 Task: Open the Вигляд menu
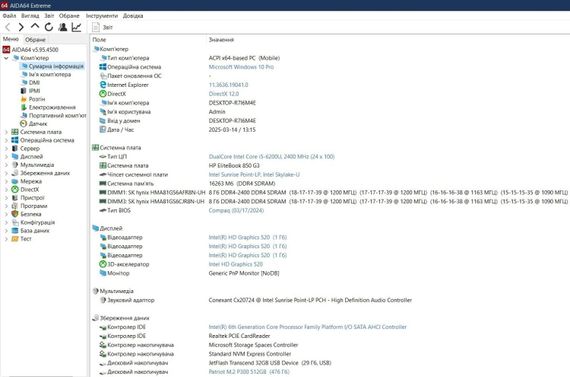coord(30,16)
